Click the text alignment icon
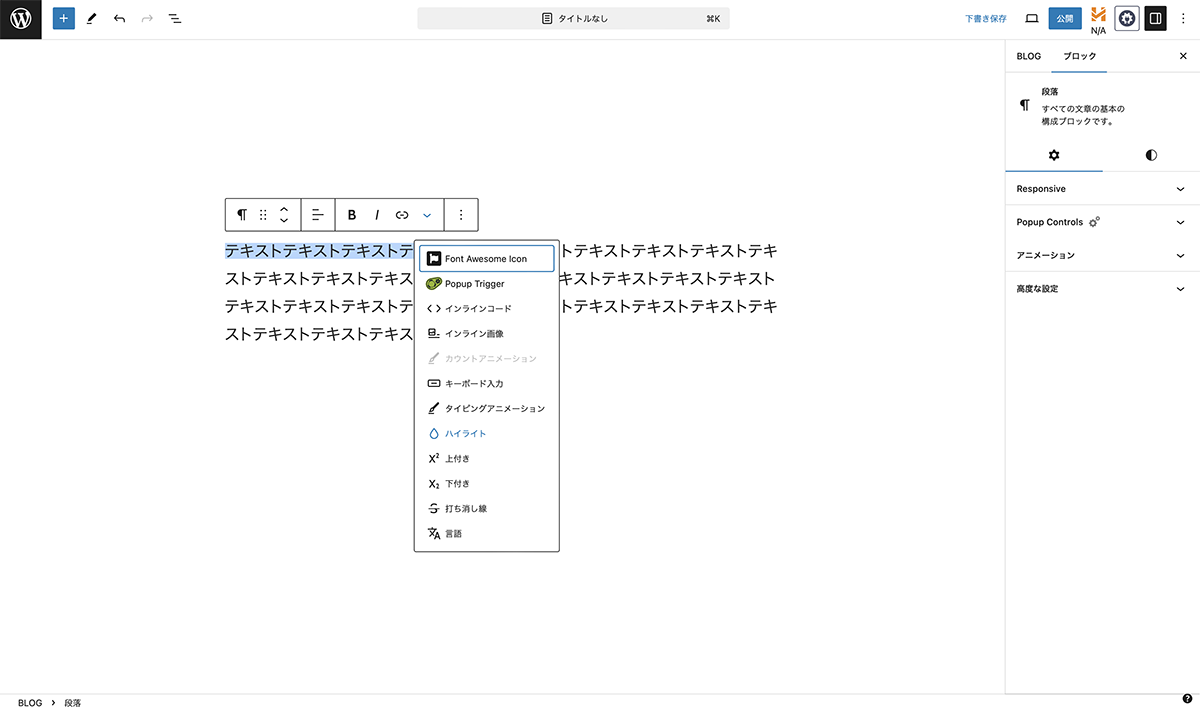 318,215
